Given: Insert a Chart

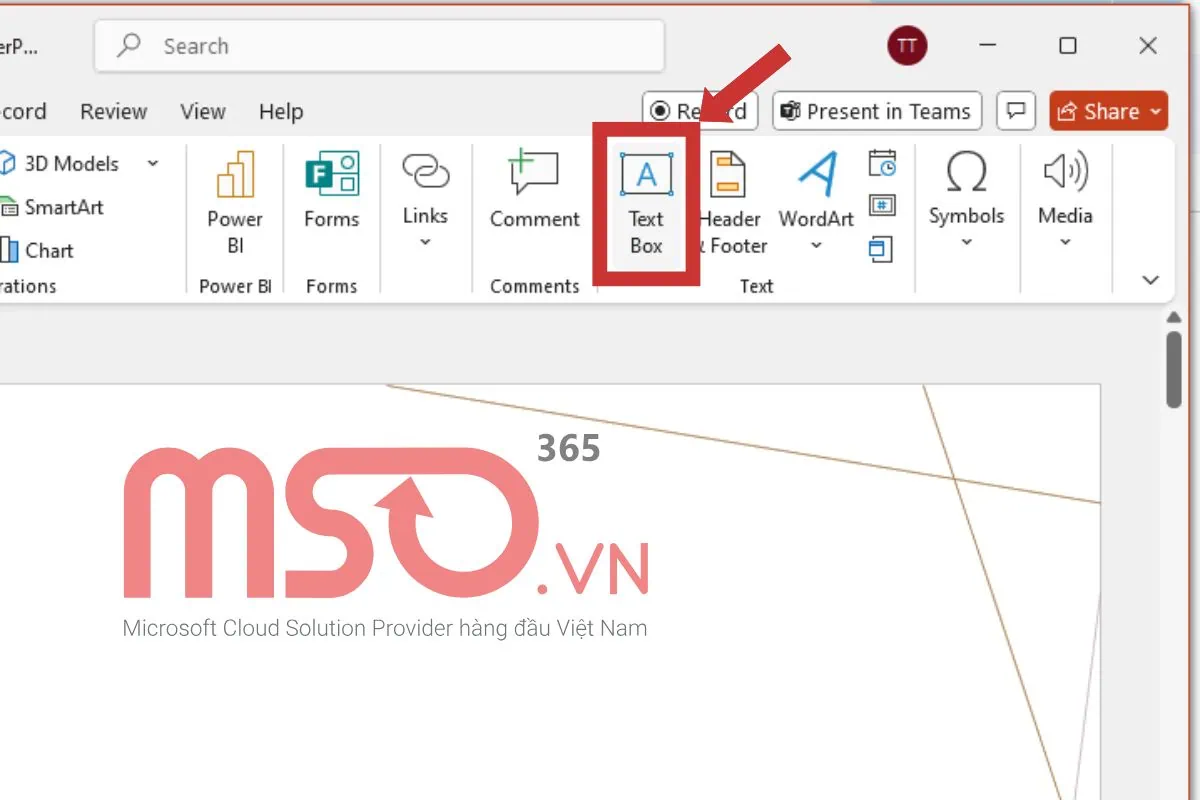Looking at the screenshot, I should (38, 250).
